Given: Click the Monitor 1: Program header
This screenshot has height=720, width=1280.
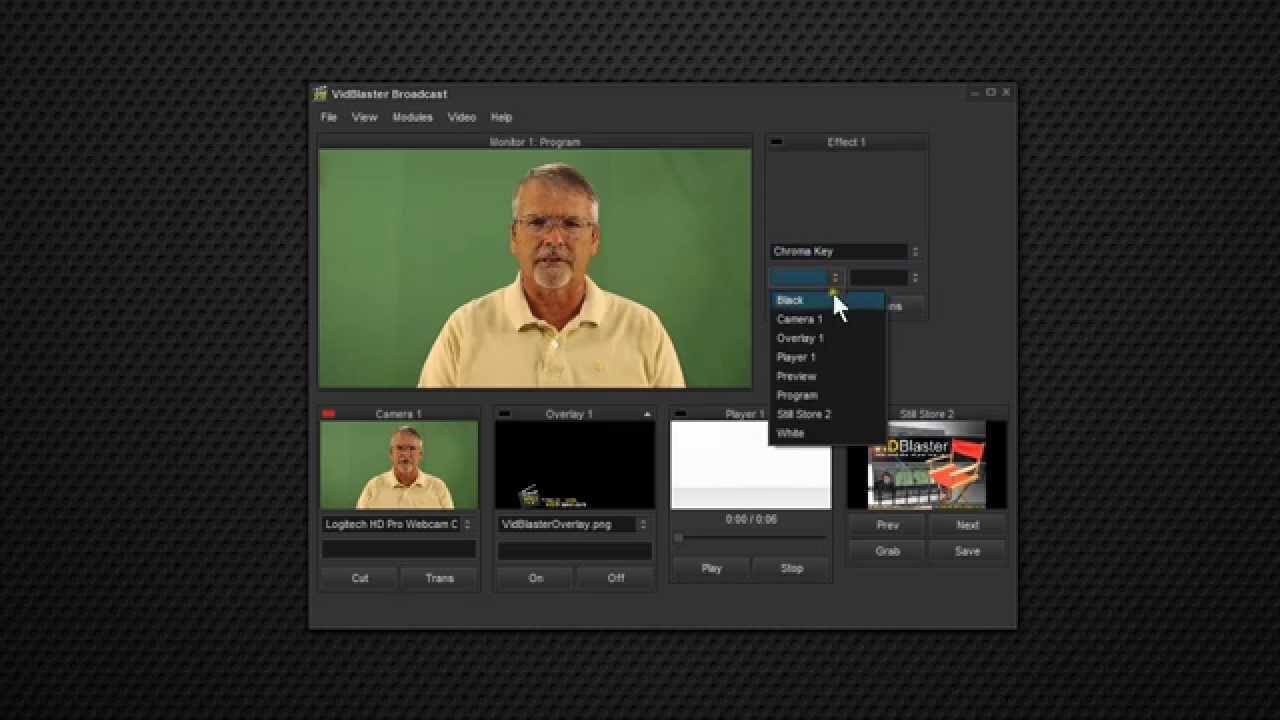Looking at the screenshot, I should [535, 142].
